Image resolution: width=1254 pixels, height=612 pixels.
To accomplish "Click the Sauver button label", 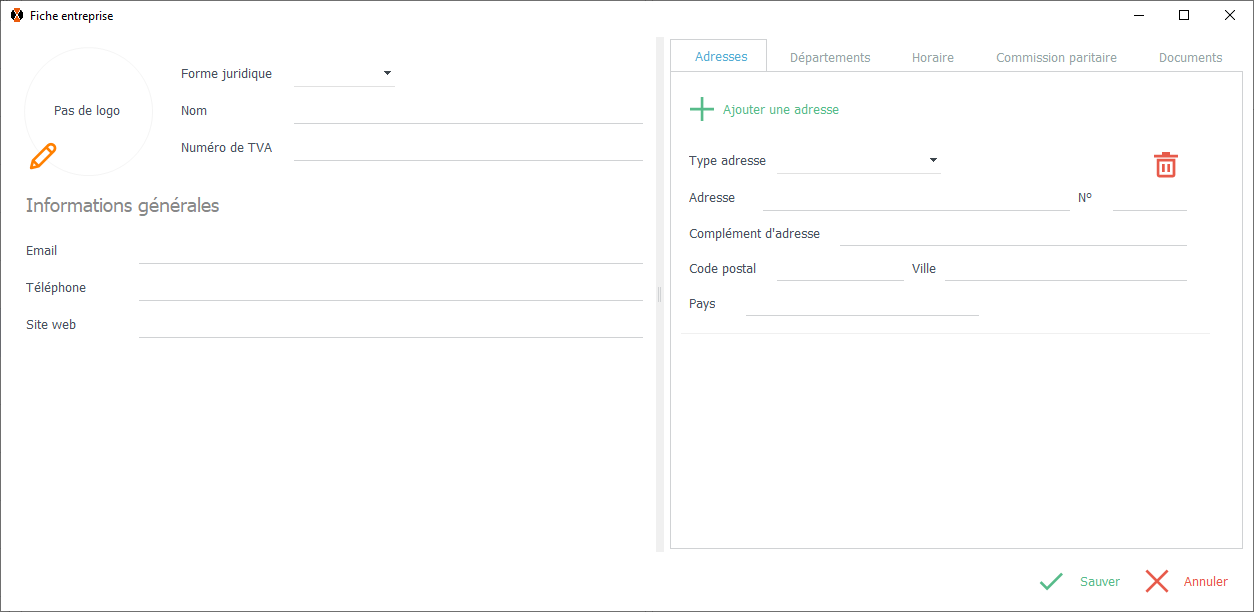I will [1099, 582].
